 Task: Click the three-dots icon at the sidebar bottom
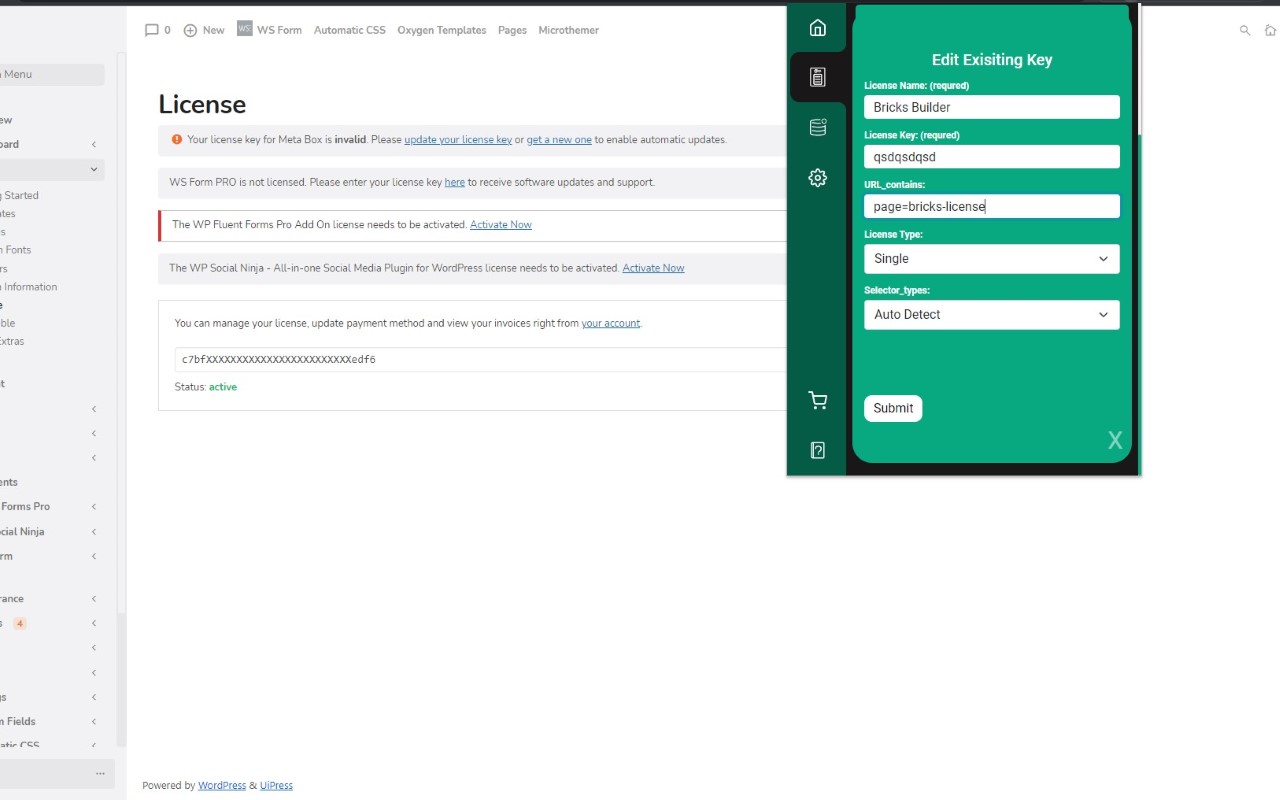click(100, 773)
